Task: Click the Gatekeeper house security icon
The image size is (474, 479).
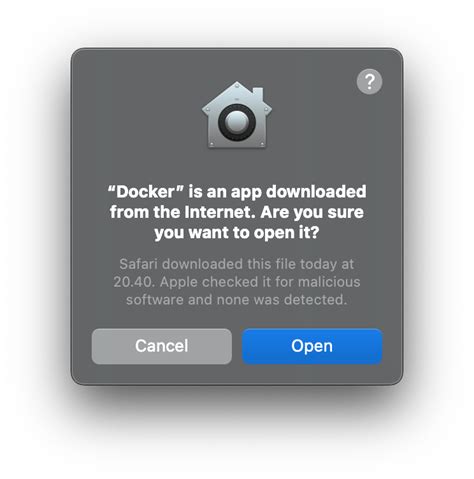Action: point(237,115)
